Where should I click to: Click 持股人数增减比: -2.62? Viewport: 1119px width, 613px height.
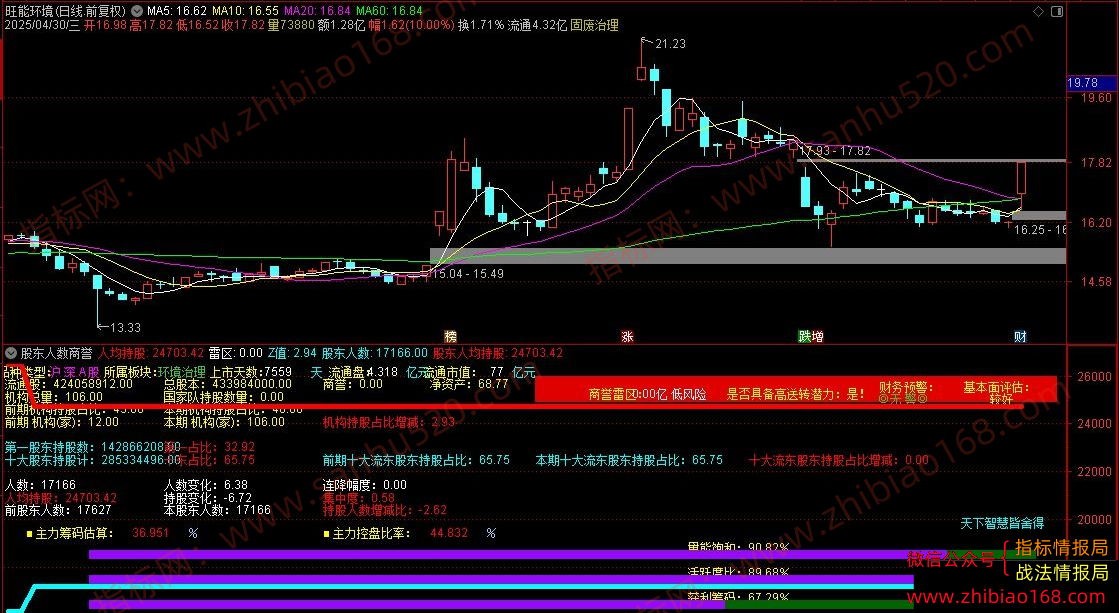(385, 510)
